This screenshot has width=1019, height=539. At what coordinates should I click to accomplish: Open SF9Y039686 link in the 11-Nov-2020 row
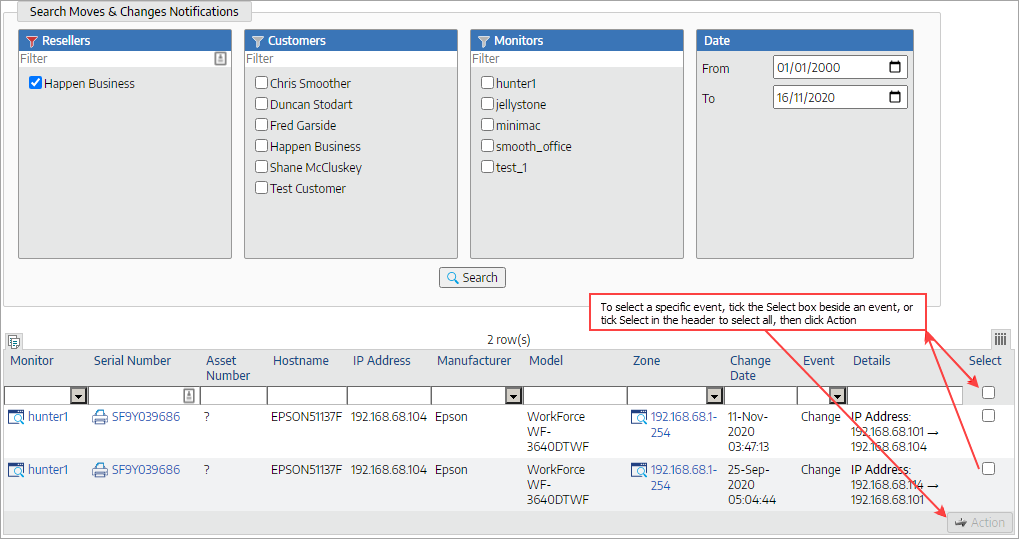coord(146,417)
